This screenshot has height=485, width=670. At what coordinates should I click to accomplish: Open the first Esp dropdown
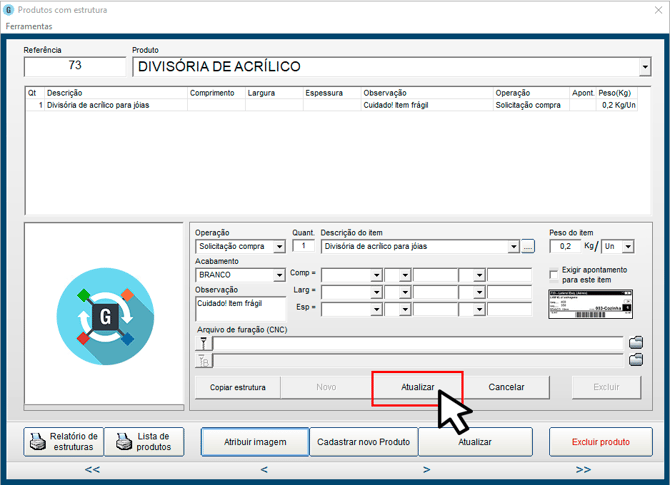click(376, 309)
